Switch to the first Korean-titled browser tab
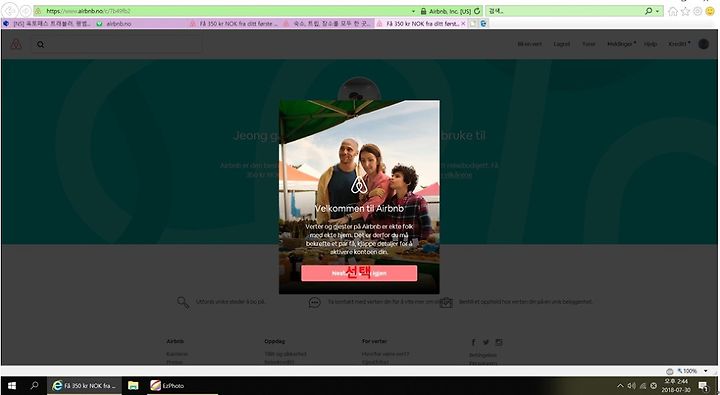 [47, 23]
